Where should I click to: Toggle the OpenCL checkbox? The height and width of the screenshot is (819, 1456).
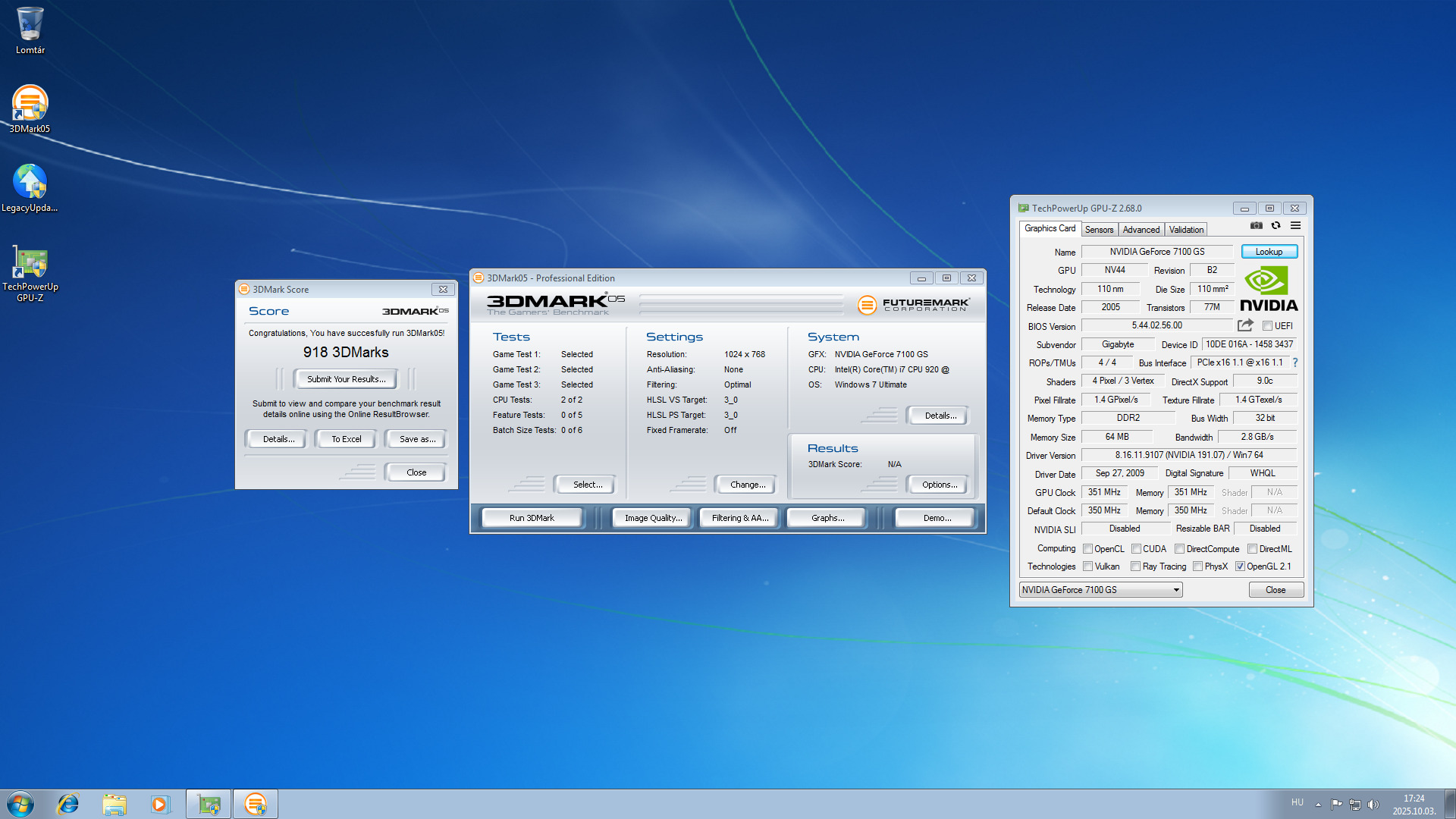click(1087, 549)
